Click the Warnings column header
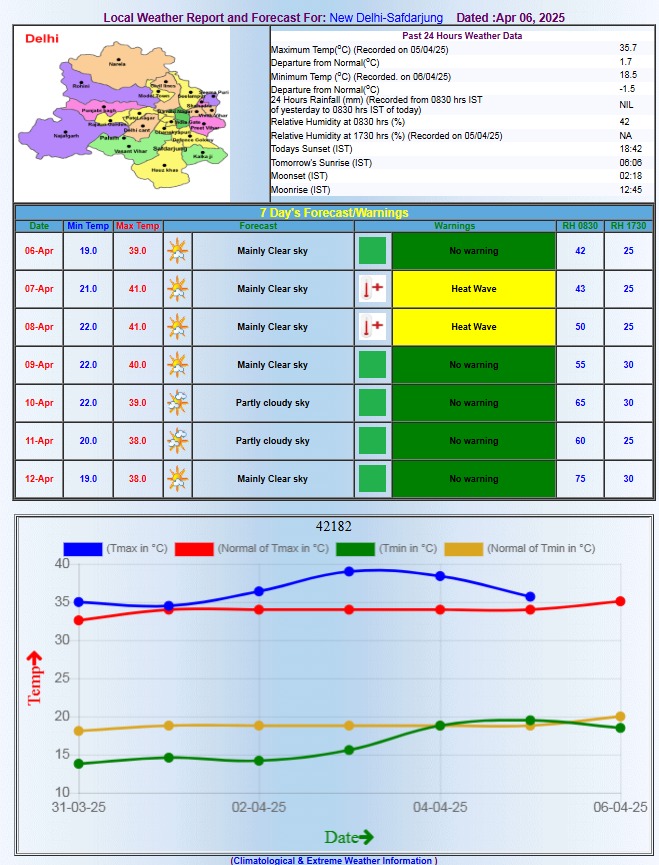Screen dimensions: 659x865 click(x=455, y=226)
